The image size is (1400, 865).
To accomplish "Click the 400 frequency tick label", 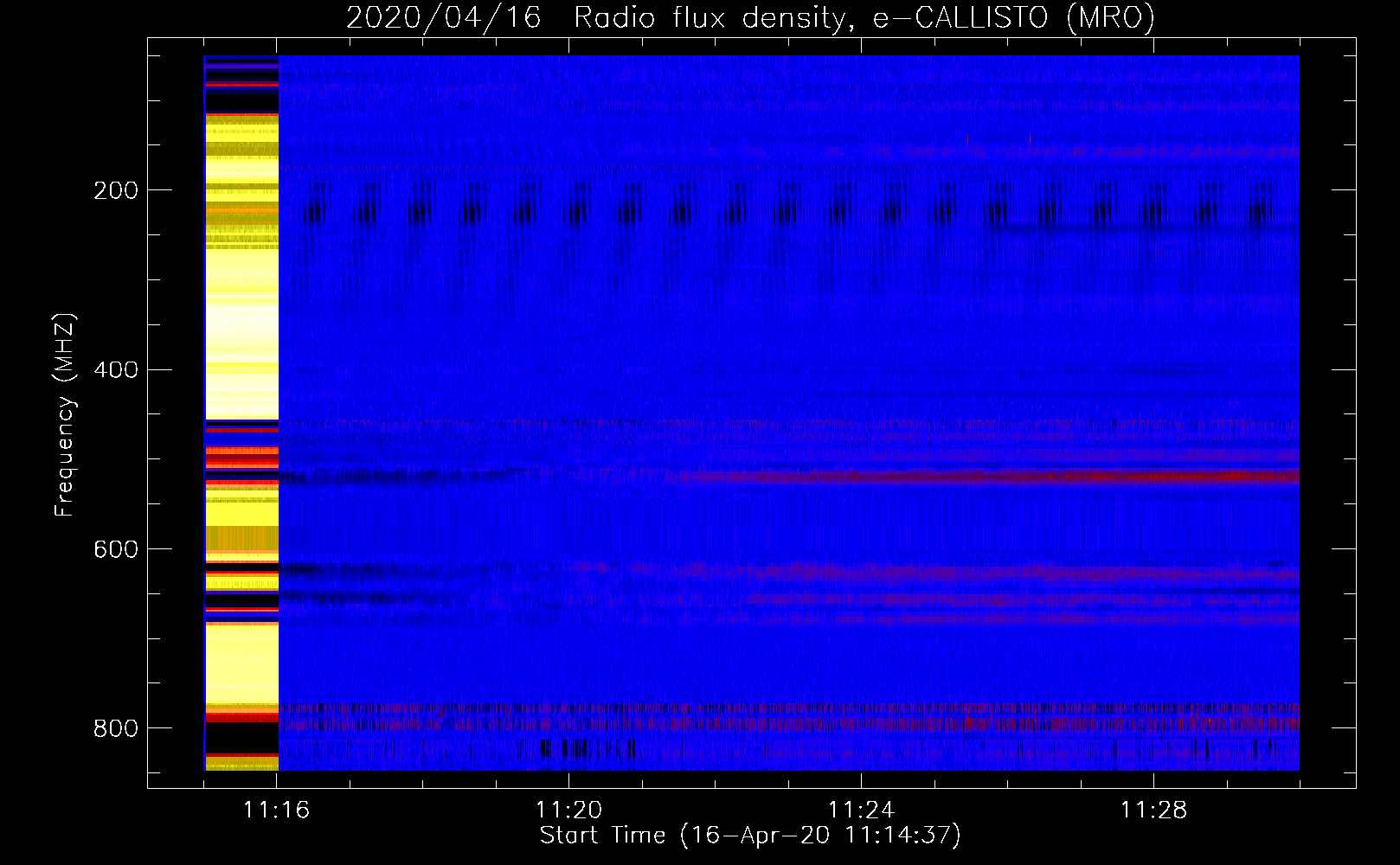I will (x=116, y=370).
